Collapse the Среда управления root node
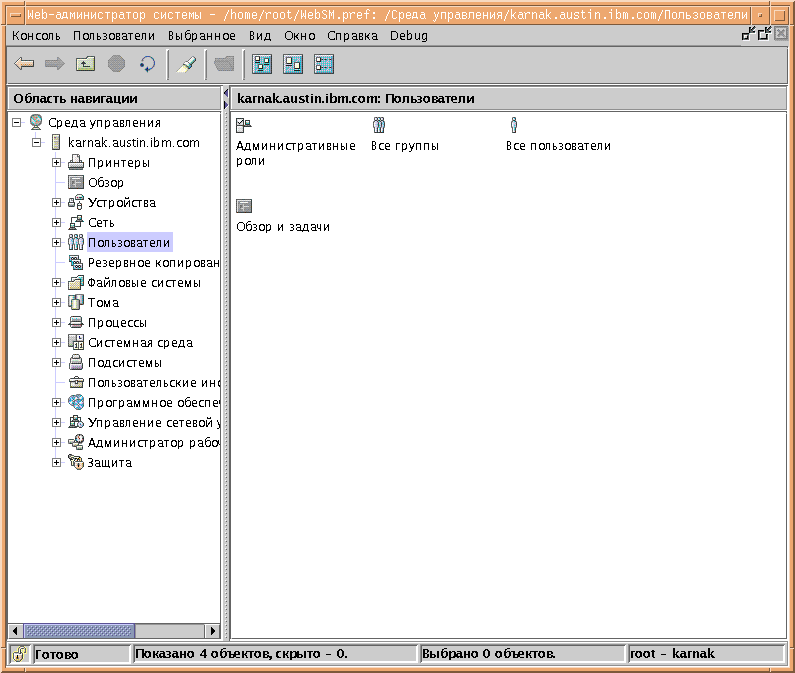The height and width of the screenshot is (673, 795). (x=17, y=123)
